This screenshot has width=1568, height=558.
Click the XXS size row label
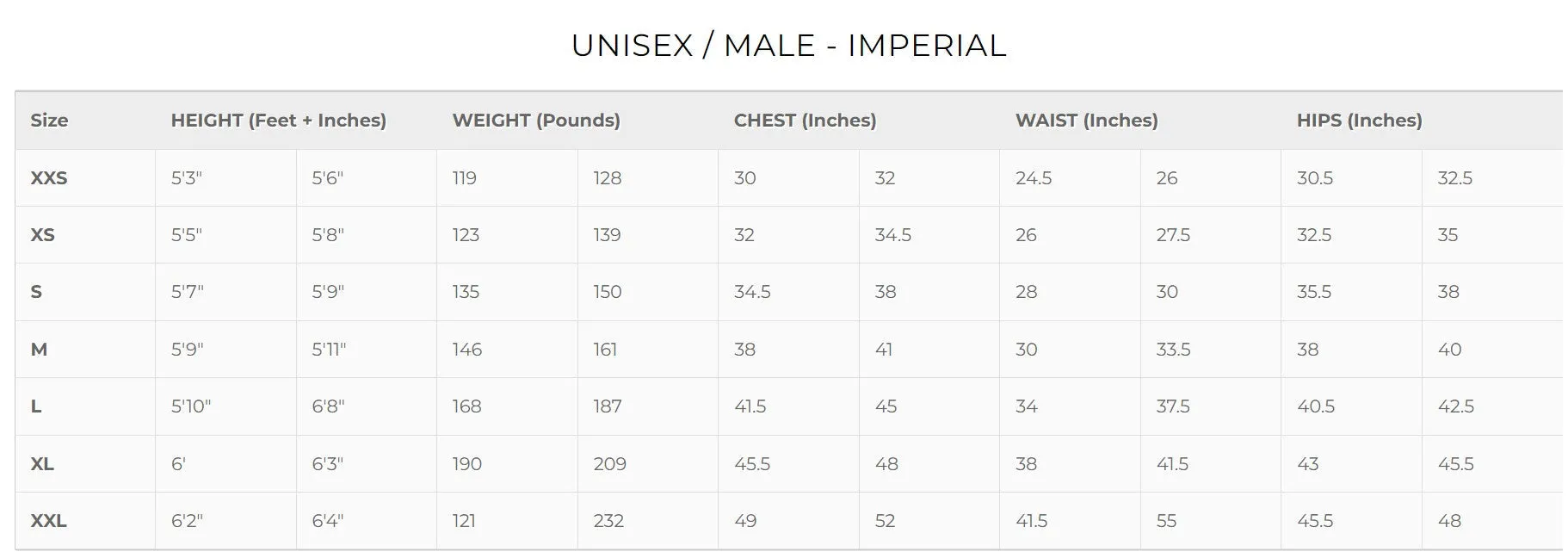coord(49,178)
